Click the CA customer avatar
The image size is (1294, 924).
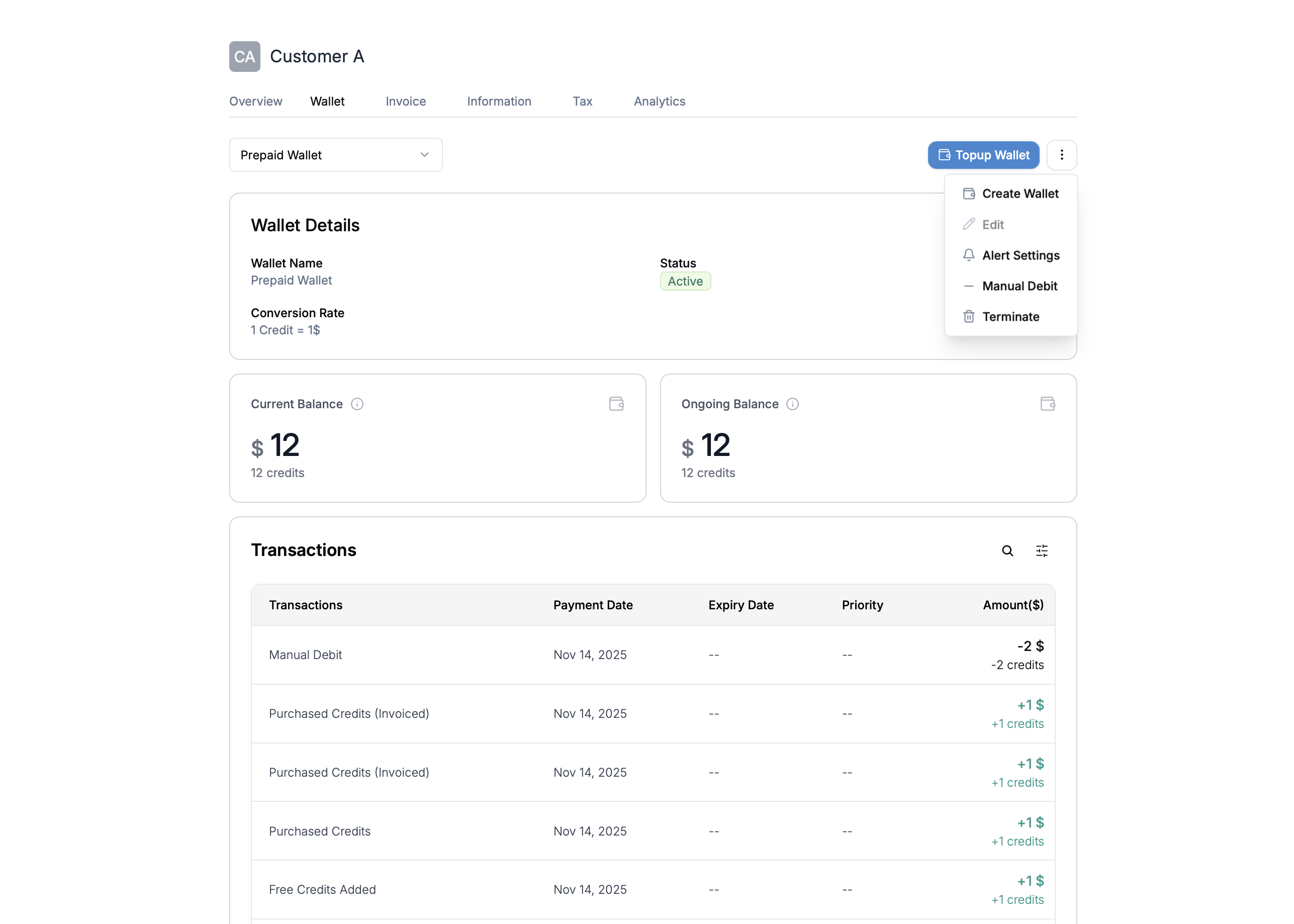click(245, 56)
